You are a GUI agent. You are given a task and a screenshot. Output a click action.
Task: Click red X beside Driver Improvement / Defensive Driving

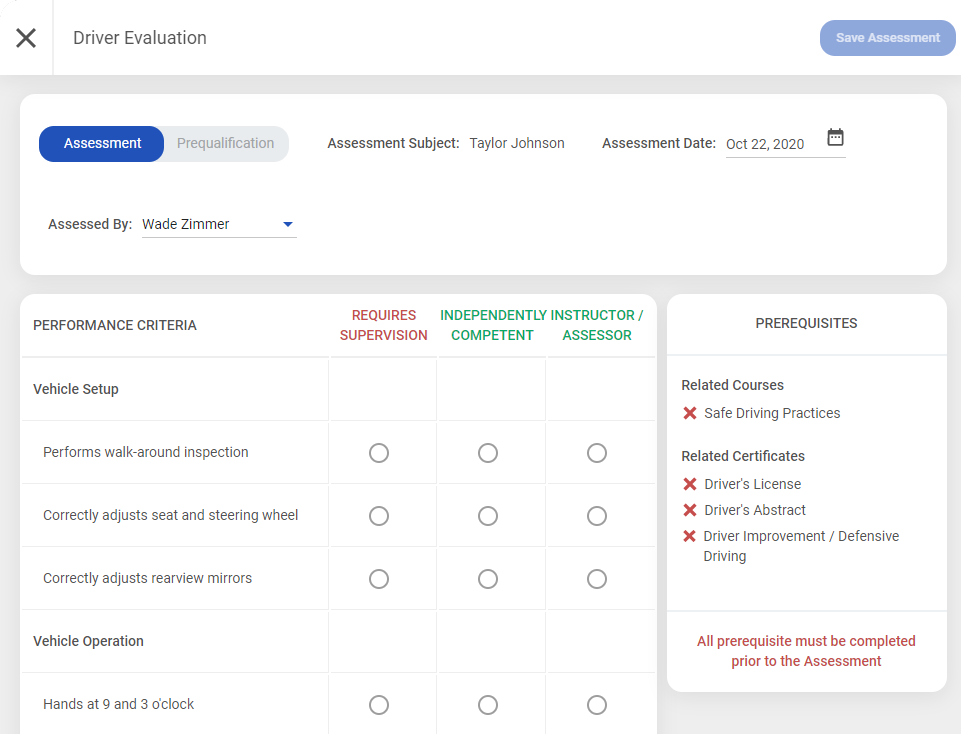pos(689,536)
